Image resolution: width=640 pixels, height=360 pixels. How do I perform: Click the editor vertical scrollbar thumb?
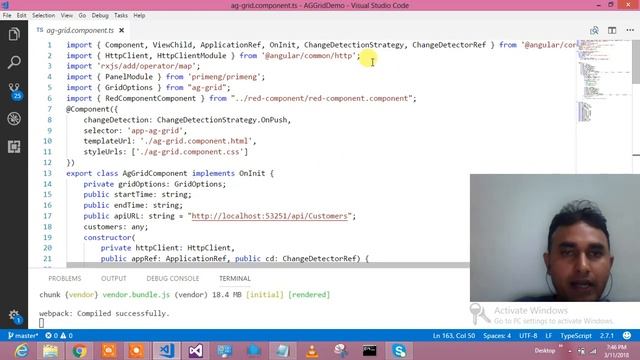[x=636, y=61]
